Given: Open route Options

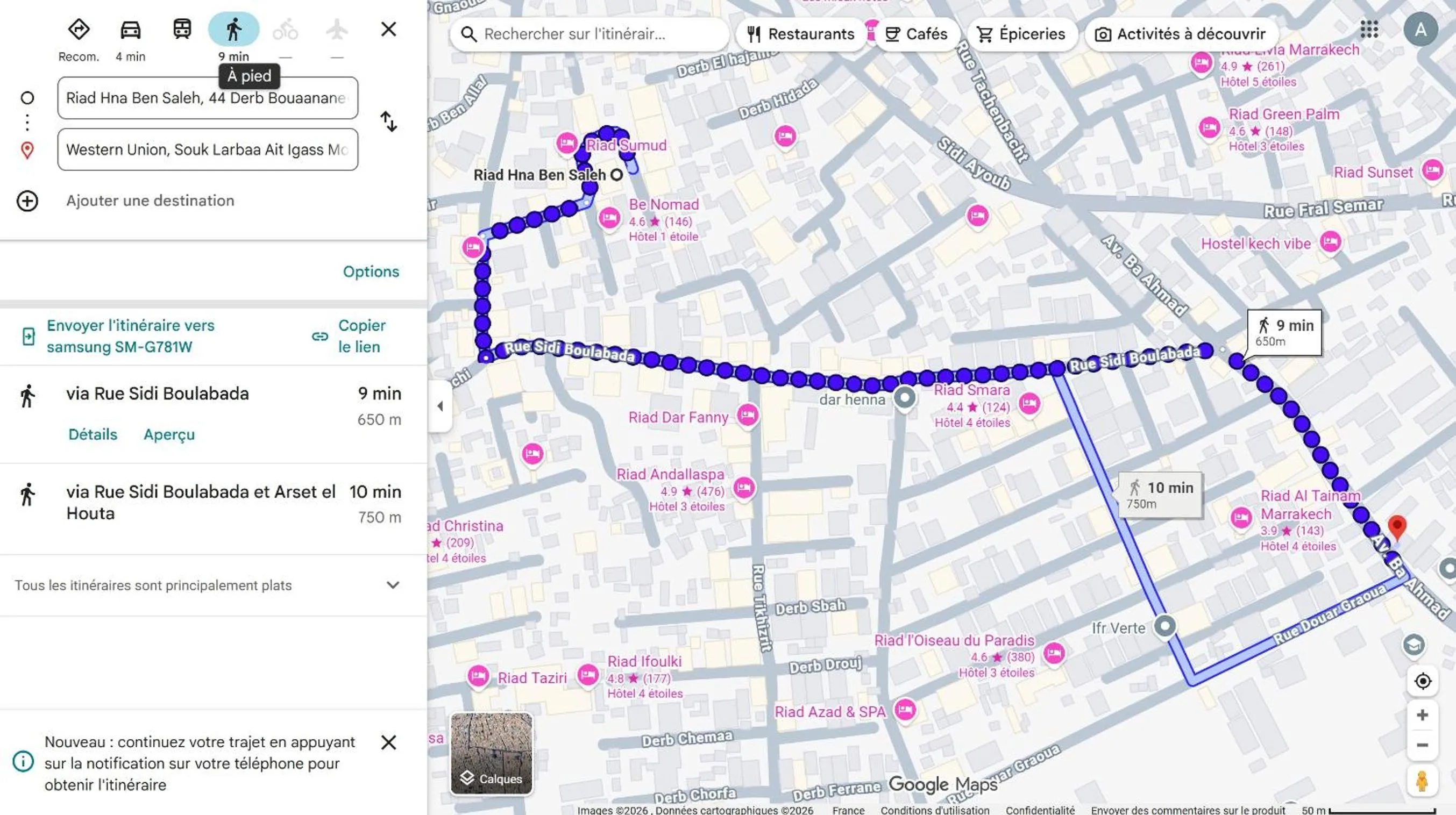Looking at the screenshot, I should 371,271.
